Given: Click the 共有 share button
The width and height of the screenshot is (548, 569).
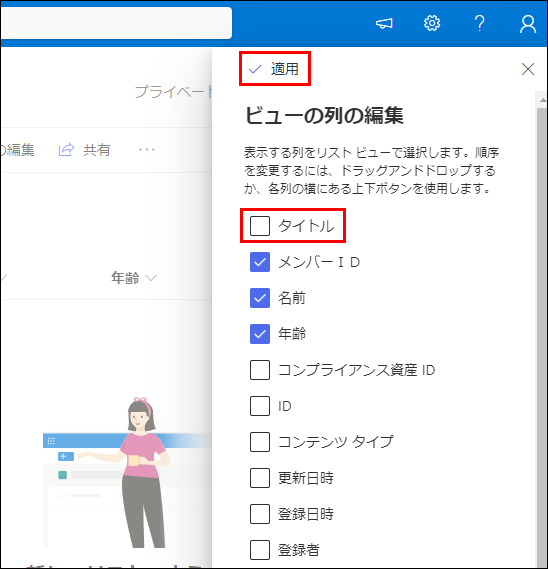Looking at the screenshot, I should click(84, 150).
